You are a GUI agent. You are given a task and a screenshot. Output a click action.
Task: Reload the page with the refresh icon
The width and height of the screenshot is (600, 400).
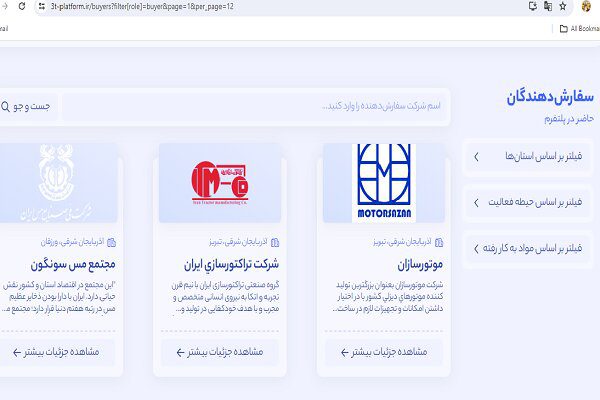[22, 6]
